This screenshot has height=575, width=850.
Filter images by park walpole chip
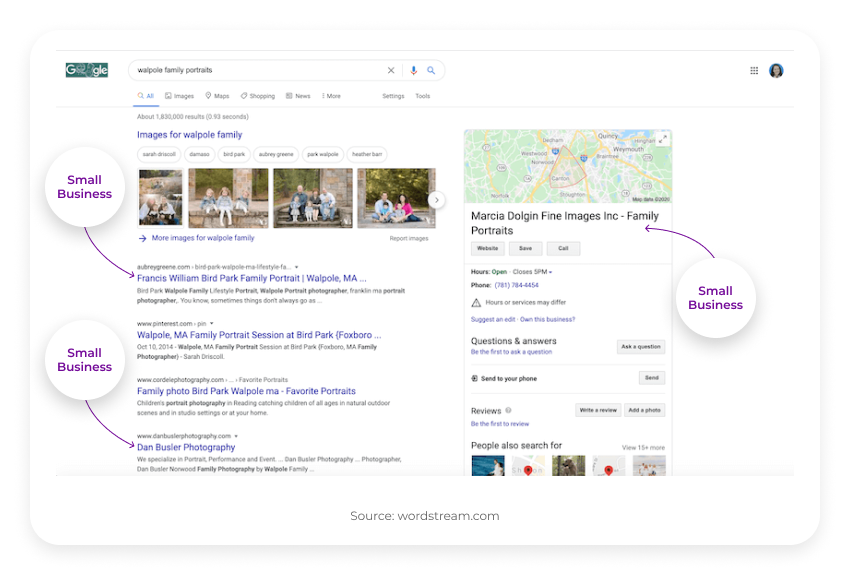click(323, 154)
